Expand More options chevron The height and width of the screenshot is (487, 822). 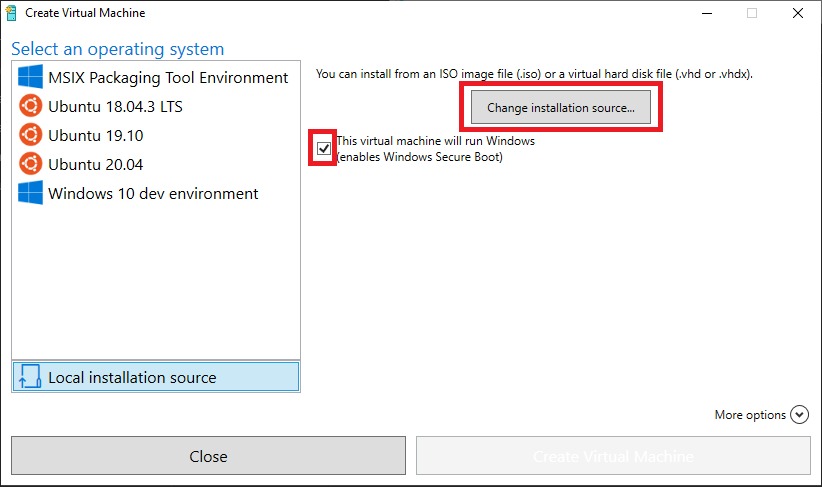point(798,415)
